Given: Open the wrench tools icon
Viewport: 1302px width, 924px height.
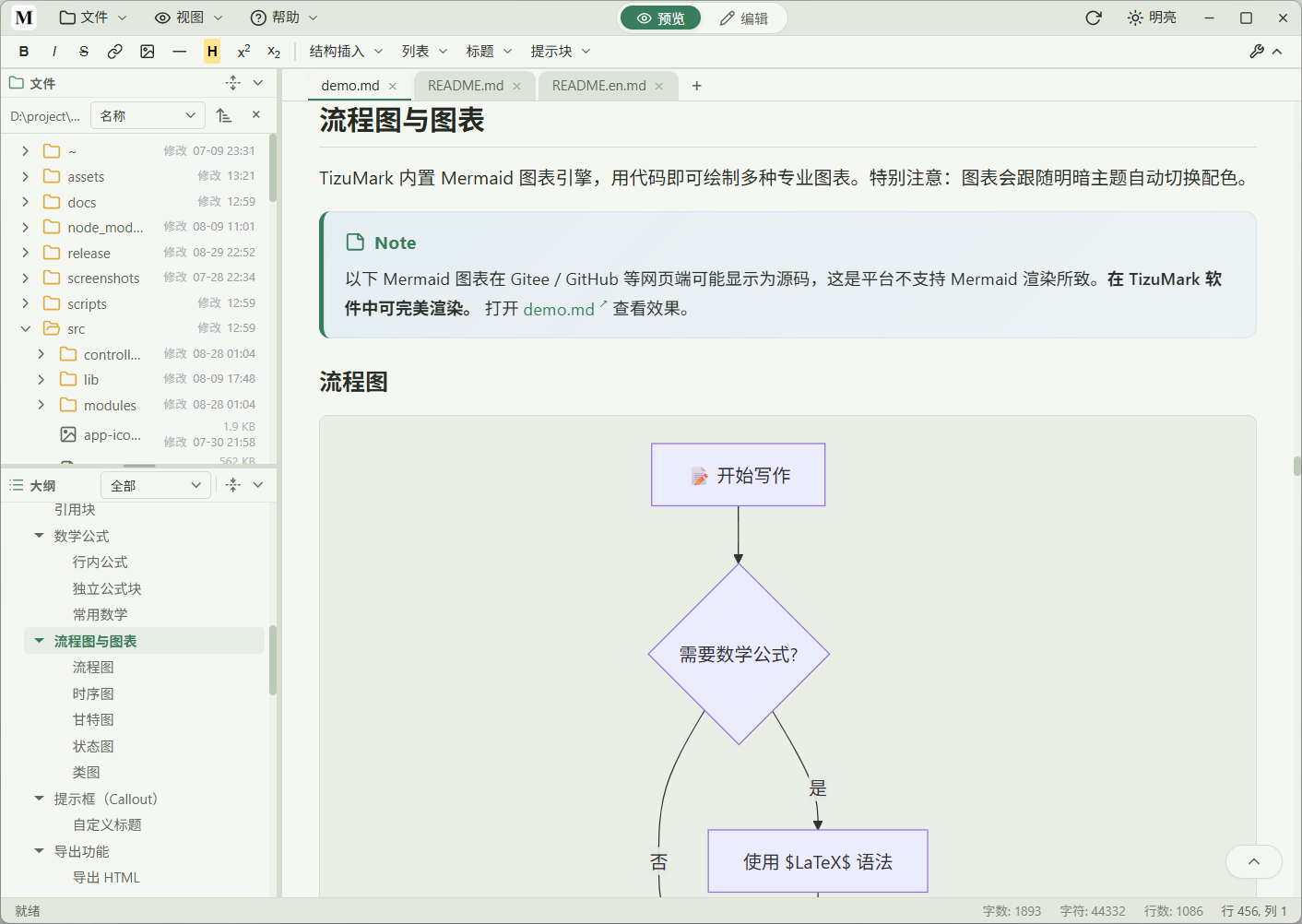Looking at the screenshot, I should pyautogui.click(x=1257, y=52).
